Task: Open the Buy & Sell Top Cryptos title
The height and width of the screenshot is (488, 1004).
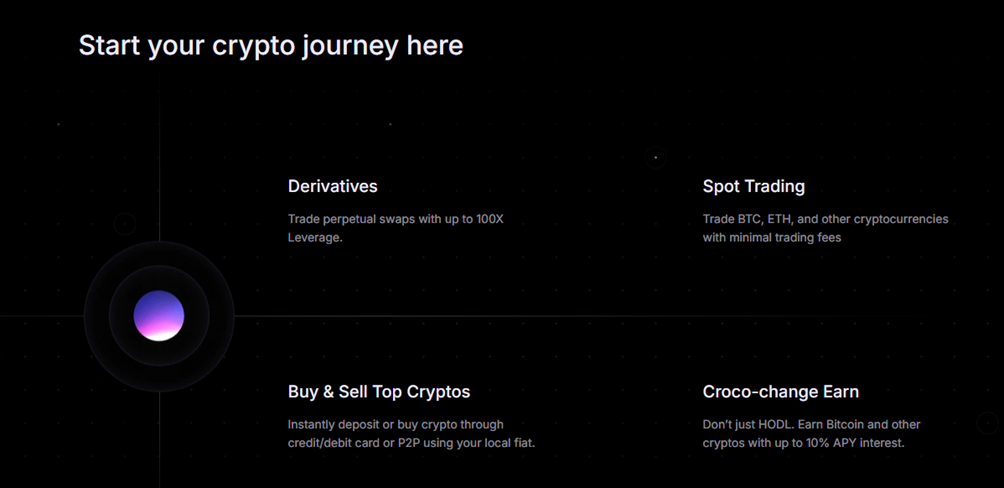Action: [x=379, y=391]
